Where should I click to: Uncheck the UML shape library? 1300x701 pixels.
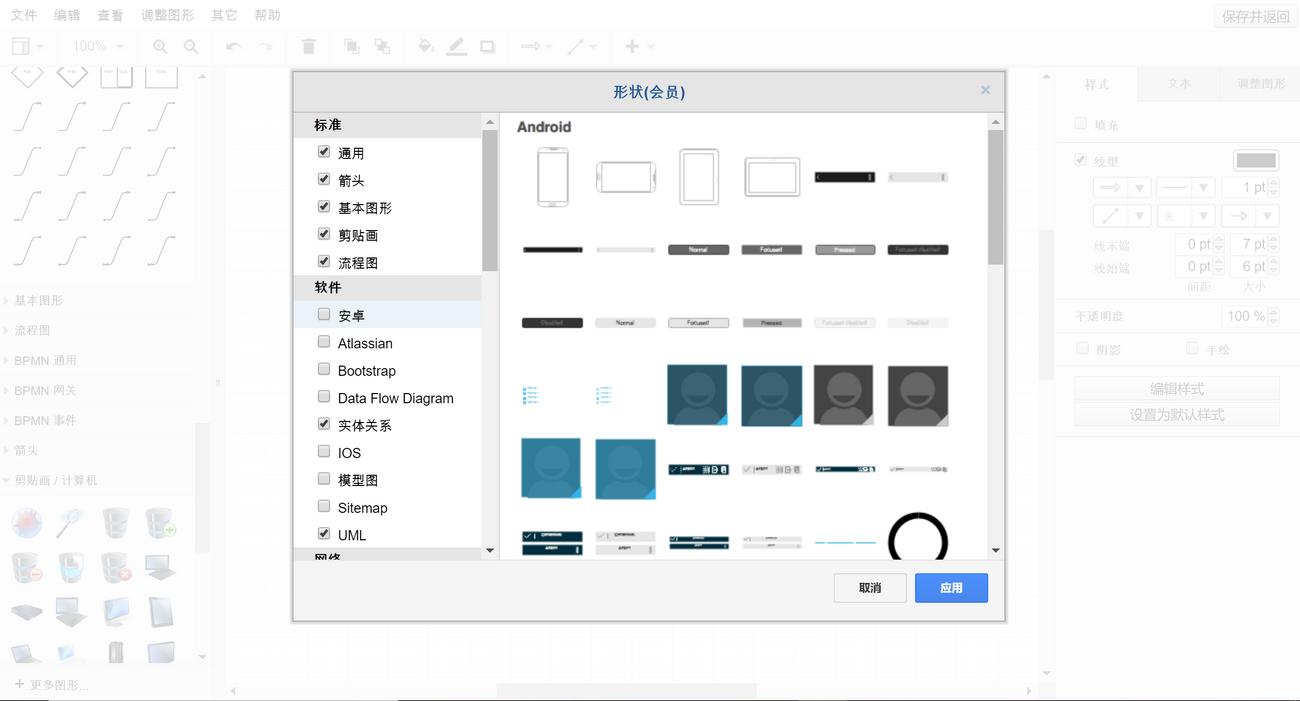[324, 533]
